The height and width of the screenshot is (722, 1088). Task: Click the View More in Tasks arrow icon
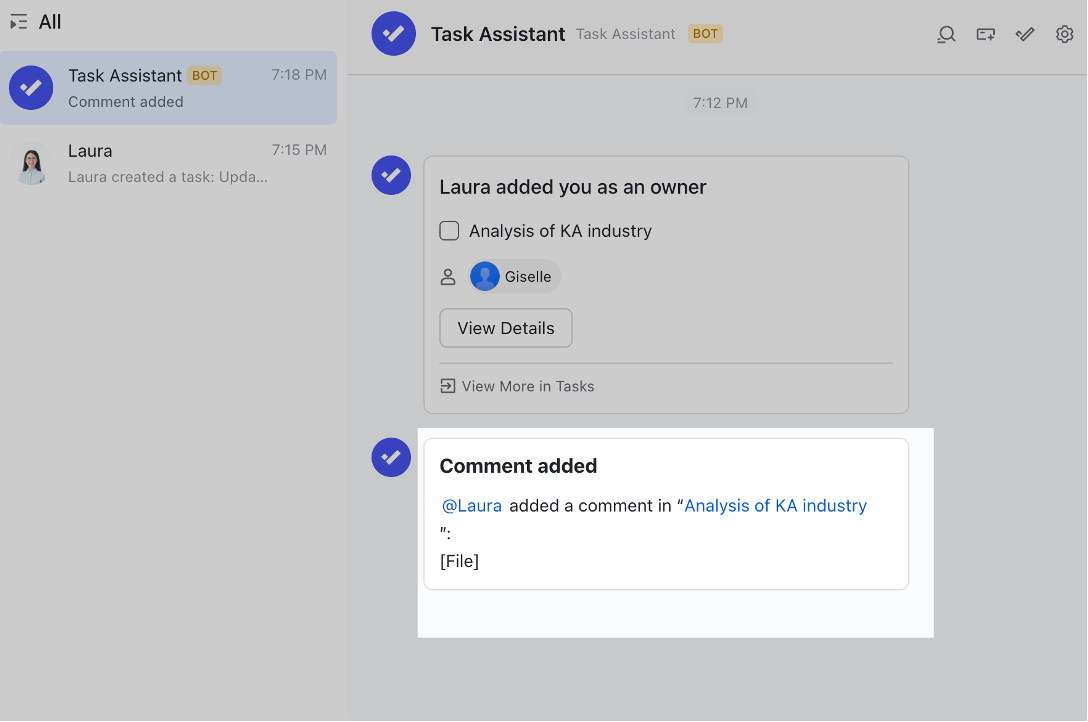(447, 385)
